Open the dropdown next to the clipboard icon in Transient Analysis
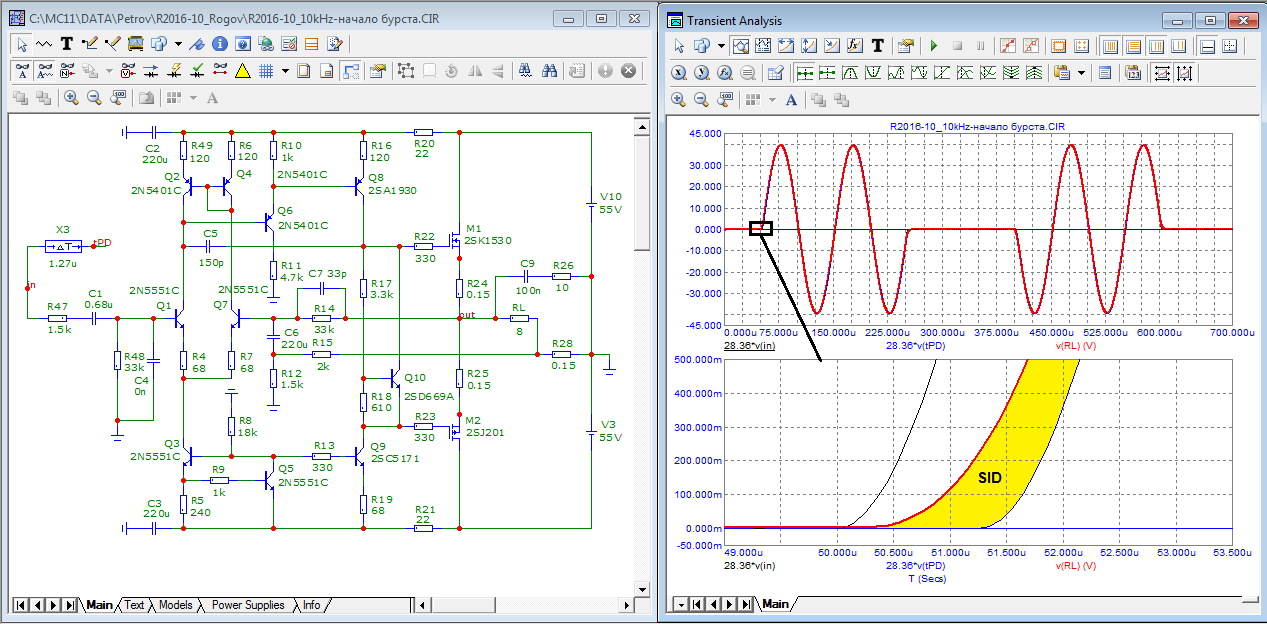This screenshot has height=624, width=1267. [x=1081, y=73]
